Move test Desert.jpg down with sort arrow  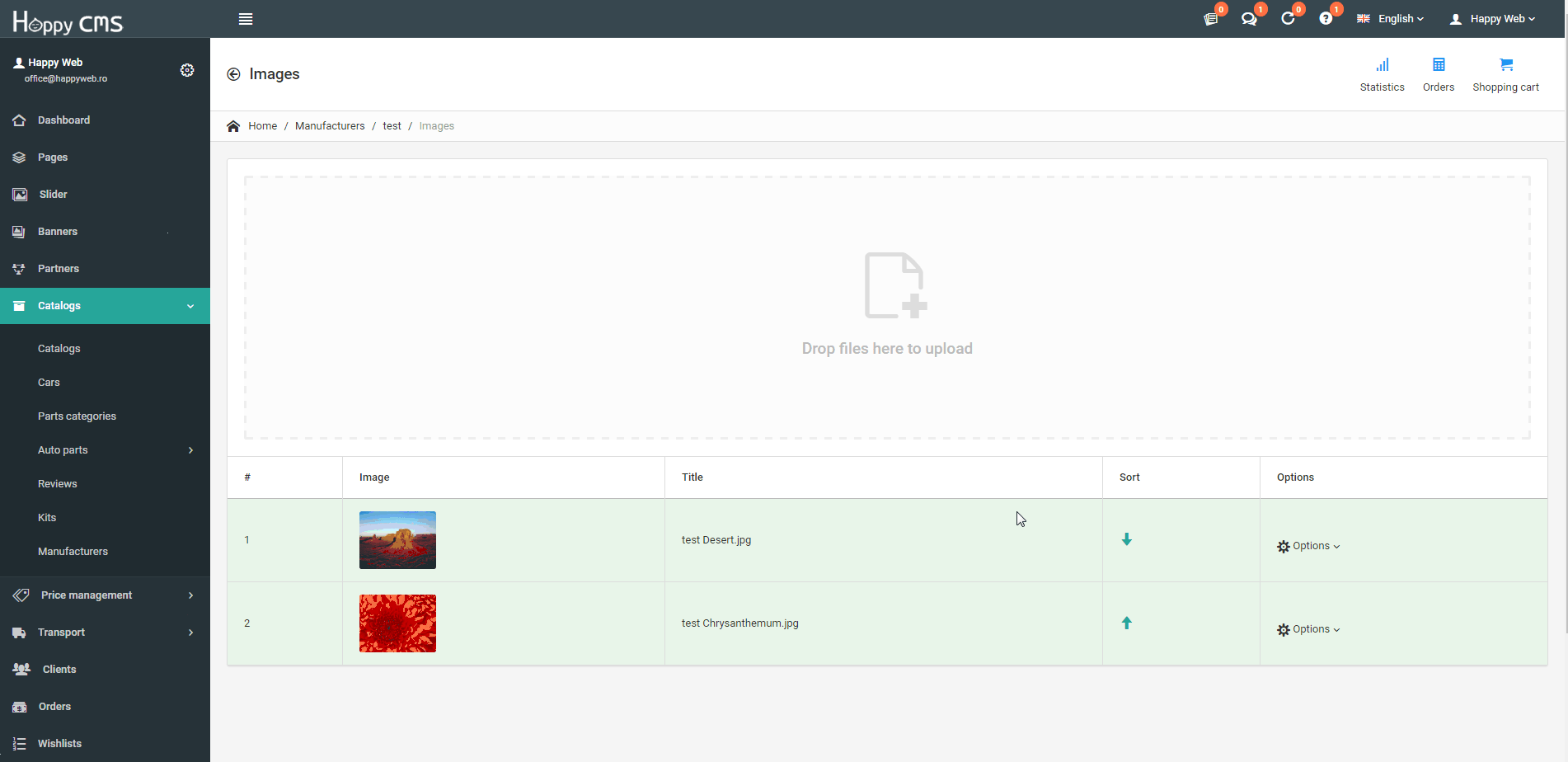tap(1127, 539)
